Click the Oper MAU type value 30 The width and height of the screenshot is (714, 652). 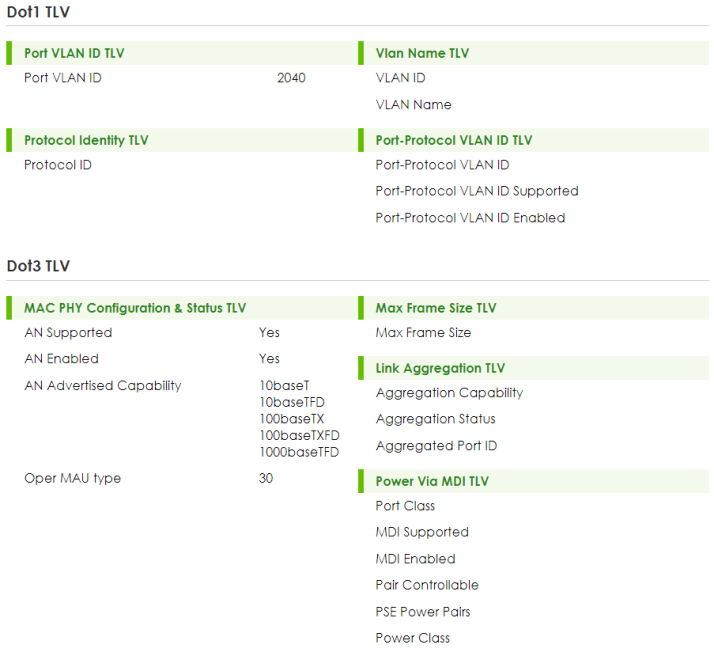pos(266,478)
